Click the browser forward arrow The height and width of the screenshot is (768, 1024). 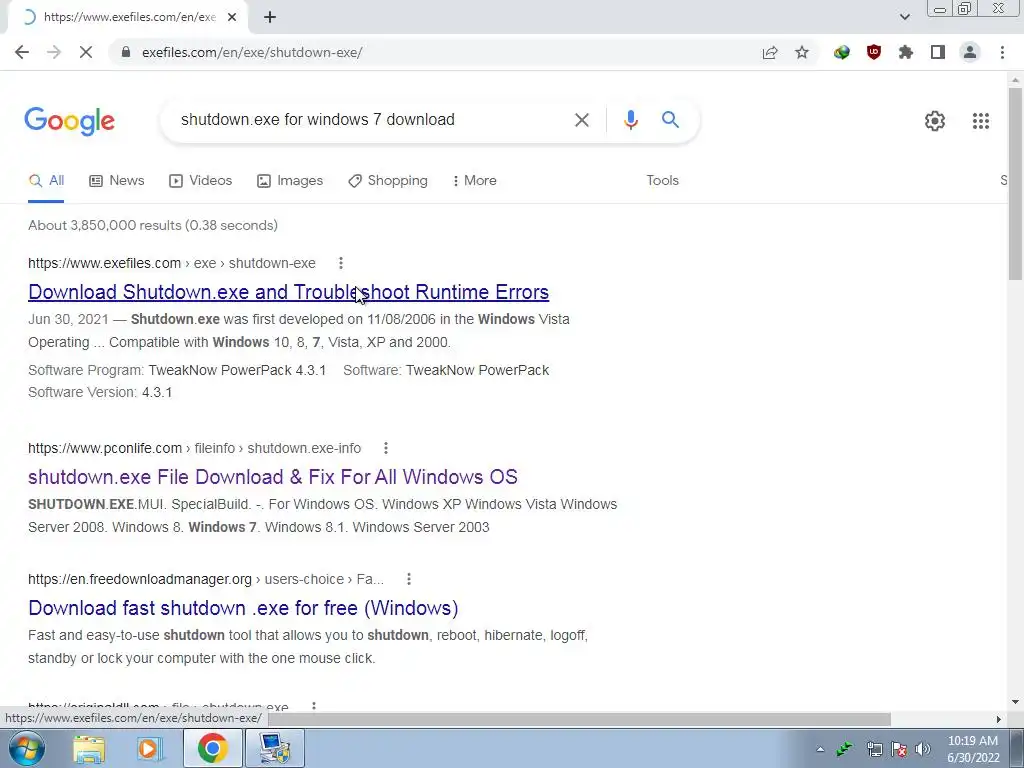[x=54, y=52]
